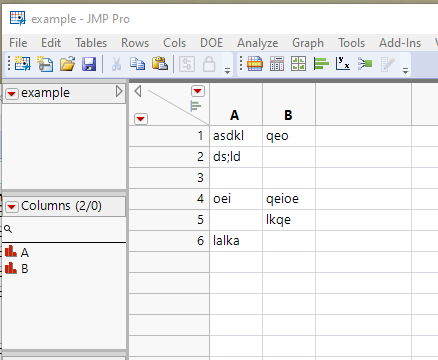Screen dimensions: 438x360
Task: Click cell containing lalka
Action: pos(236,241)
